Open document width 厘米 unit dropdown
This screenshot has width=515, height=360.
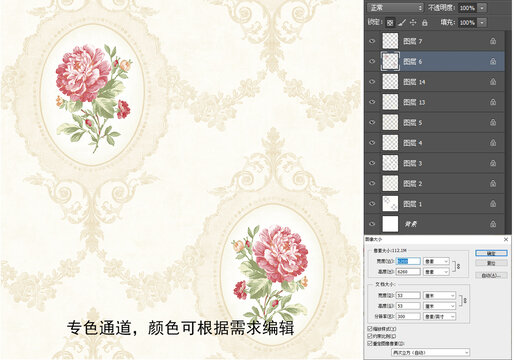439,296
